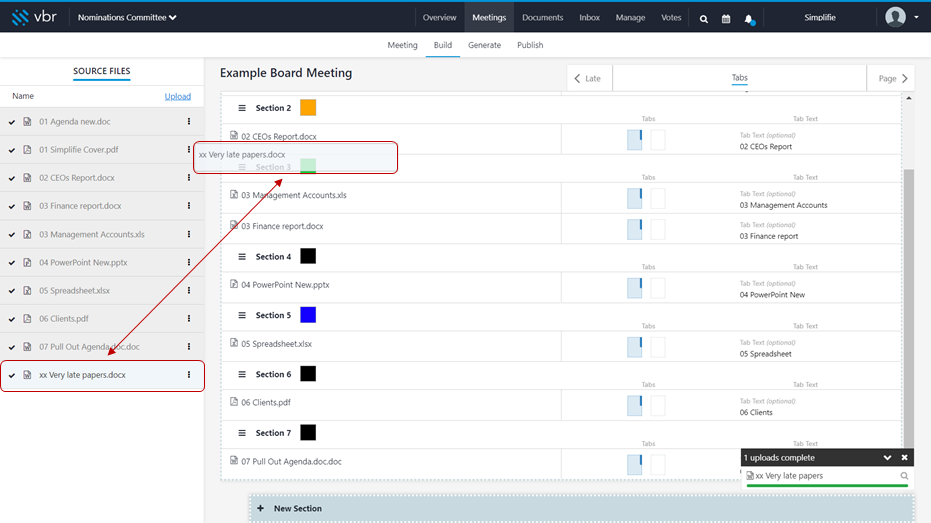The image size is (931, 523).
Task: Open the Votes menu
Action: [x=671, y=17]
